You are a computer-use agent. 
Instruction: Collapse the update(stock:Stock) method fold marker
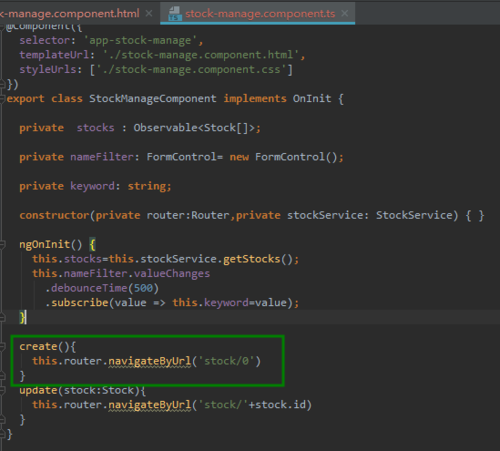[2, 390]
